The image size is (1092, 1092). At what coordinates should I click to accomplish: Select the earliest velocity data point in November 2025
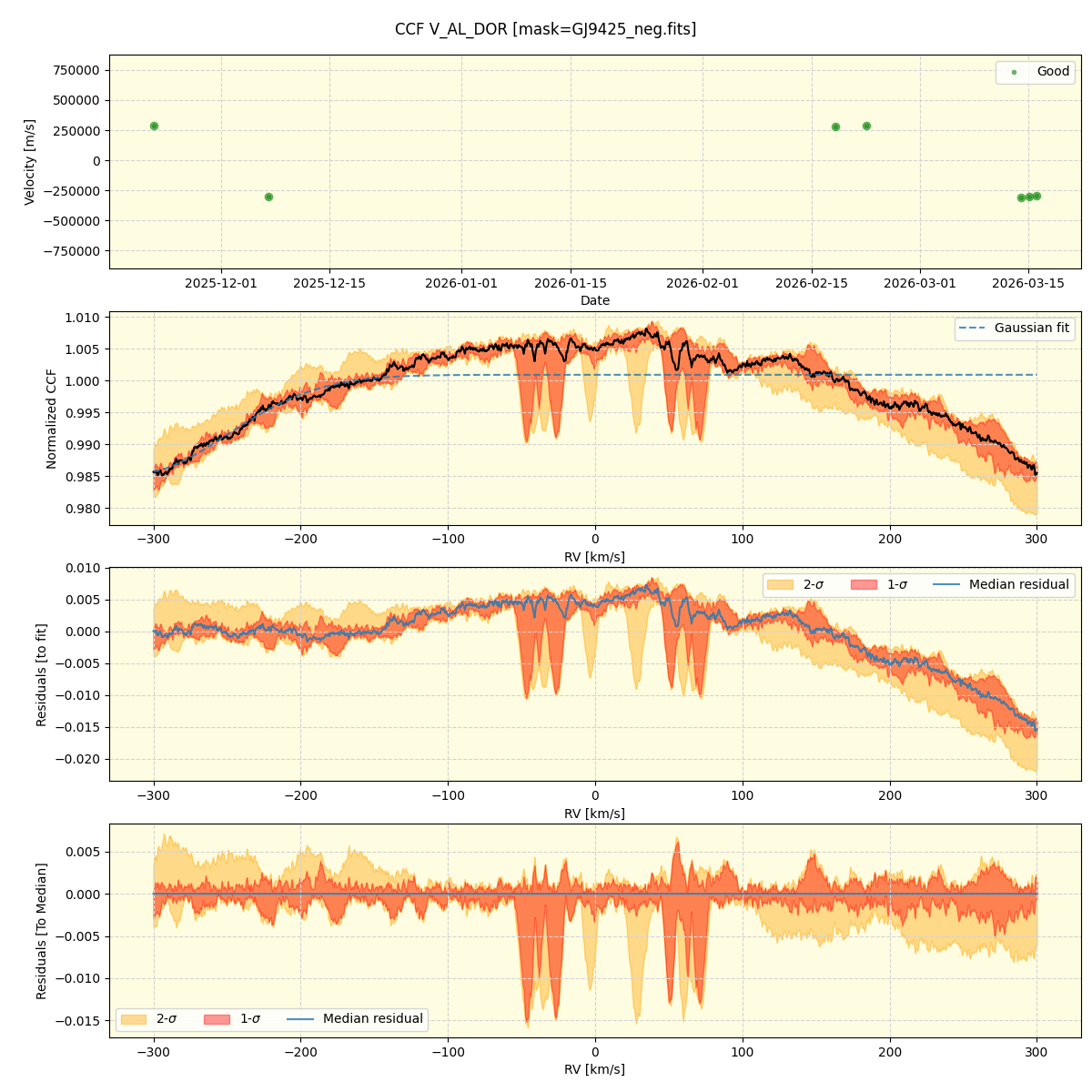(154, 126)
